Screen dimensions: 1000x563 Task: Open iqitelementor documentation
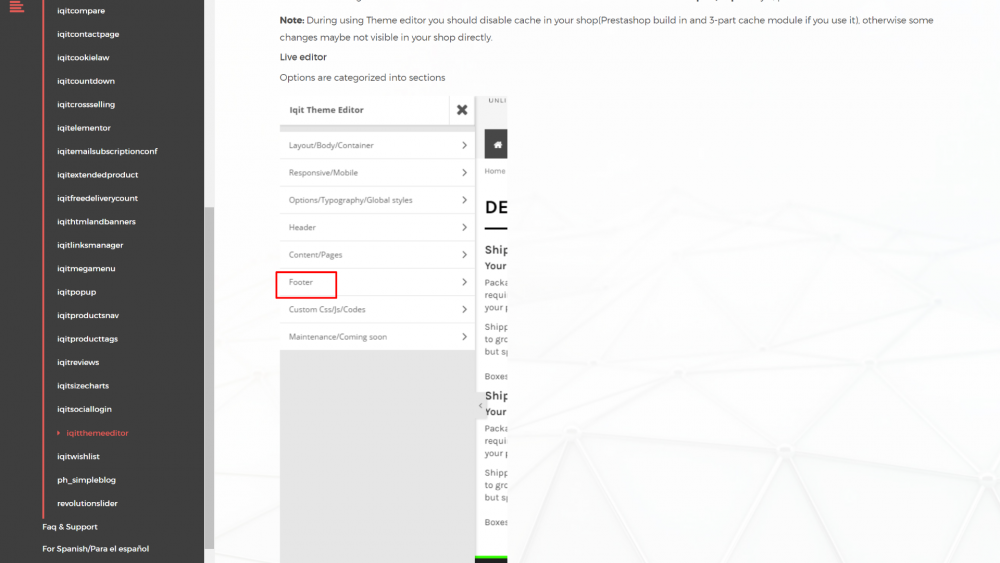click(x=84, y=128)
